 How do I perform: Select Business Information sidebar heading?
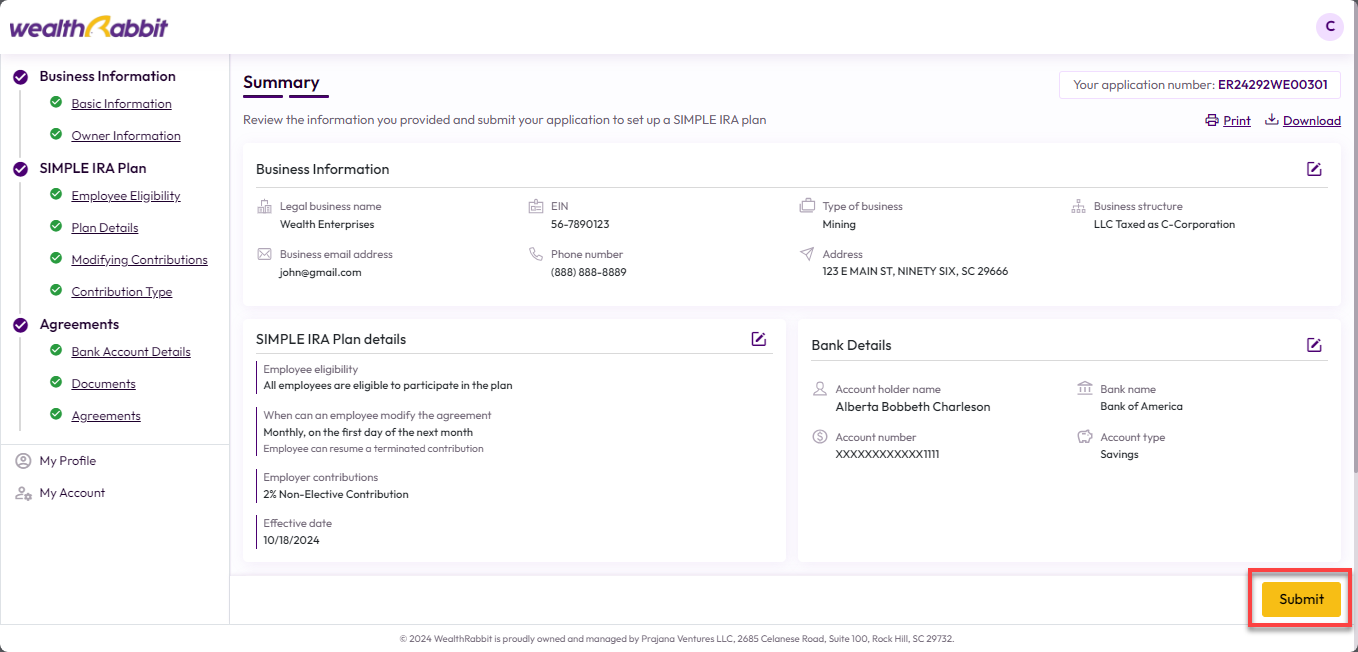pyautogui.click(x=107, y=76)
